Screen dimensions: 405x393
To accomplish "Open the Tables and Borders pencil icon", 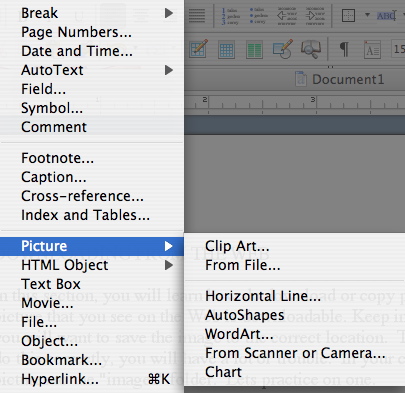I will tap(199, 49).
